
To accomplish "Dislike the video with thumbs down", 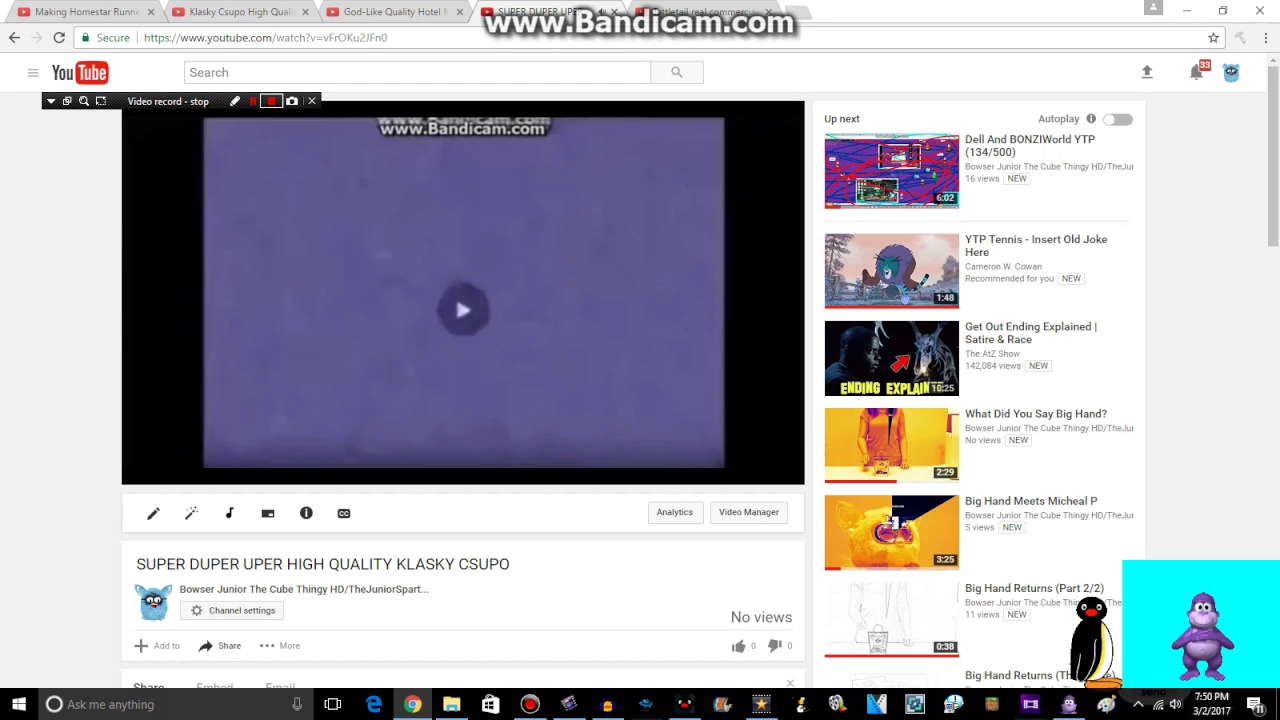I will click(x=775, y=646).
